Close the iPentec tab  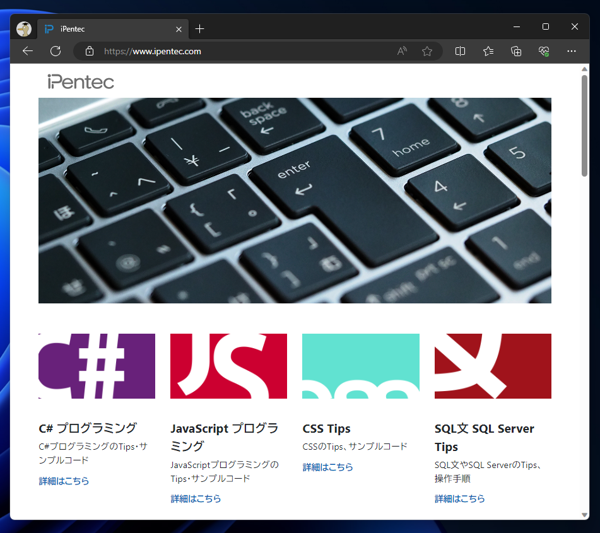(x=179, y=29)
